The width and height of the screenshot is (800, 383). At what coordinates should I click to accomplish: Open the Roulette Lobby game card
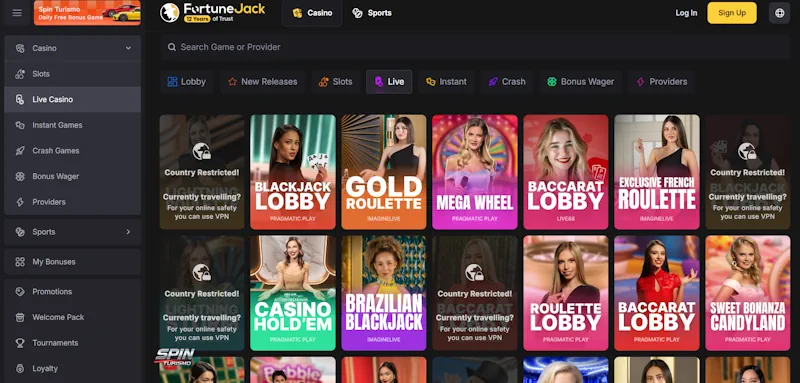(x=566, y=293)
